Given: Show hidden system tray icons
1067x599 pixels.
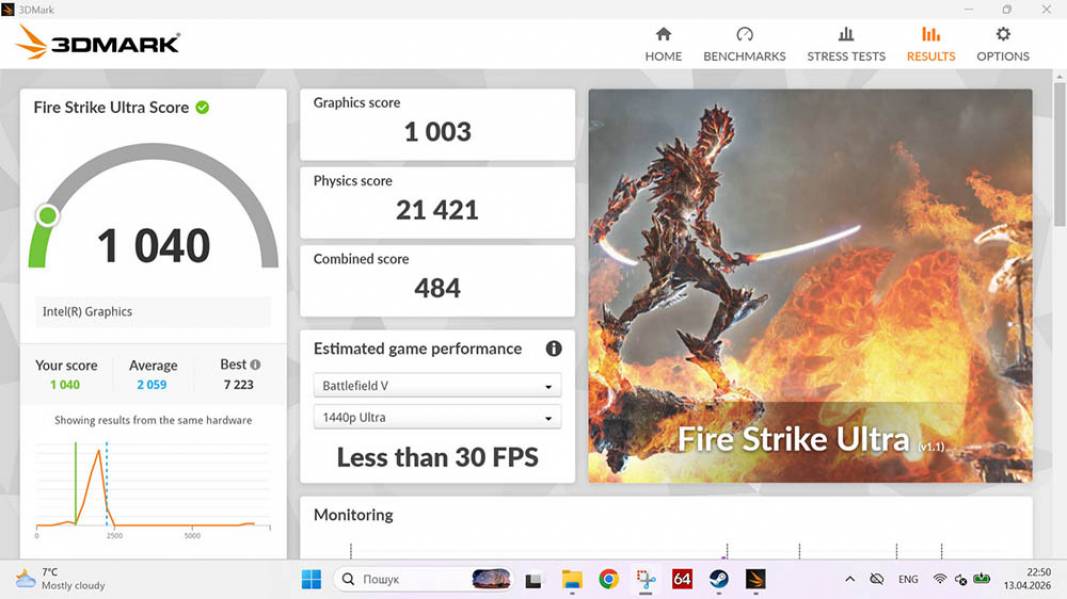Looking at the screenshot, I should [x=850, y=579].
